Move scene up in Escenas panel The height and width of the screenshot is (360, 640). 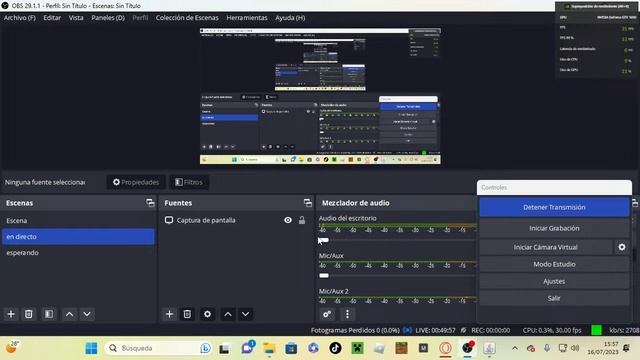click(x=69, y=314)
